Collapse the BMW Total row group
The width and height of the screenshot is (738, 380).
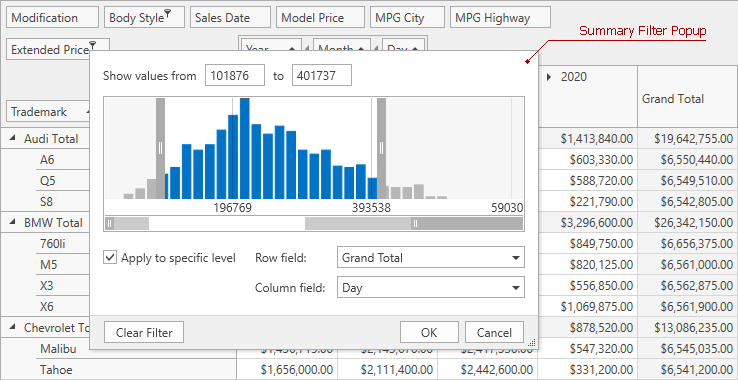[14, 222]
